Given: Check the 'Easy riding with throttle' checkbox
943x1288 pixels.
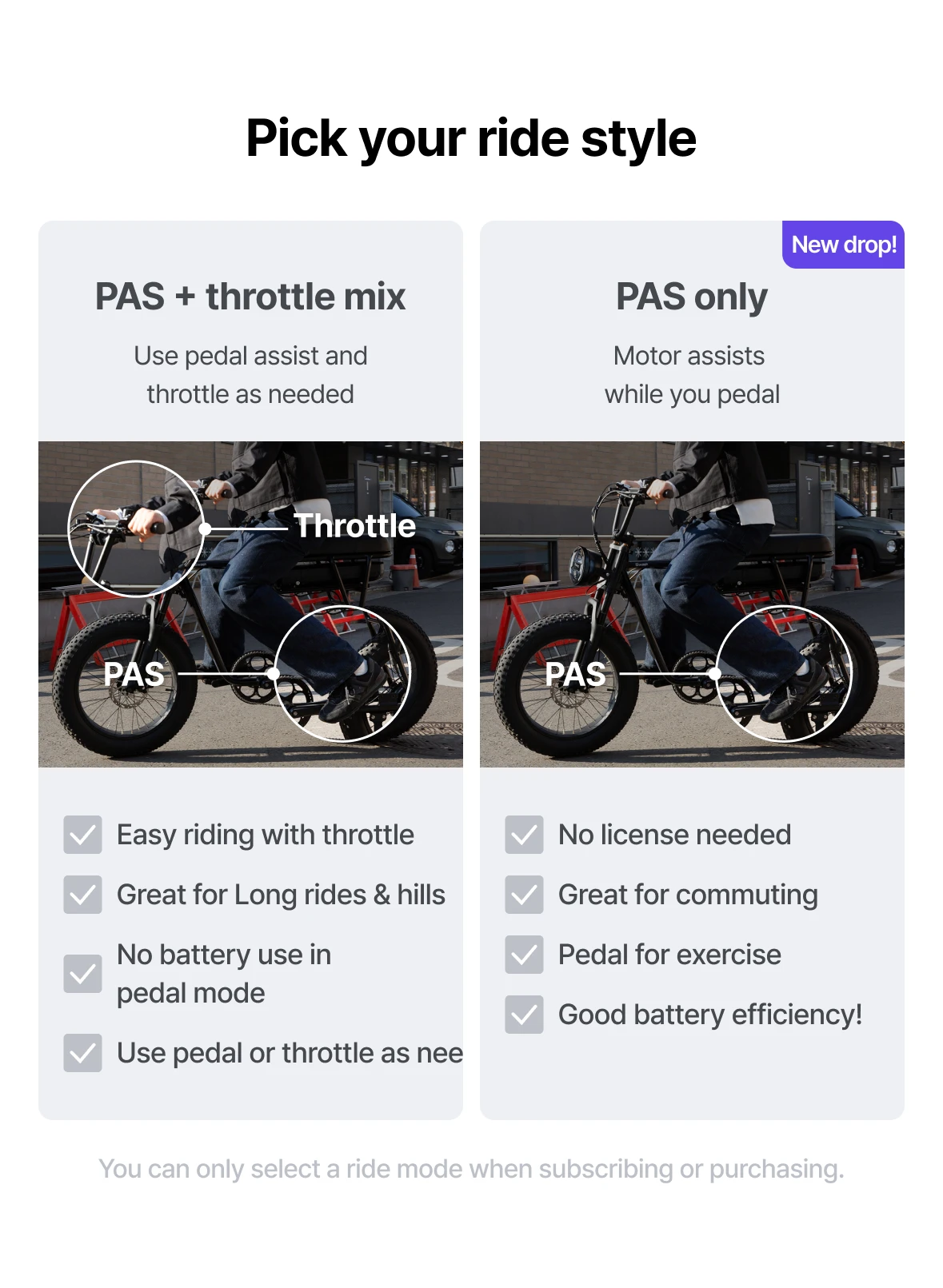Looking at the screenshot, I should pos(83,835).
